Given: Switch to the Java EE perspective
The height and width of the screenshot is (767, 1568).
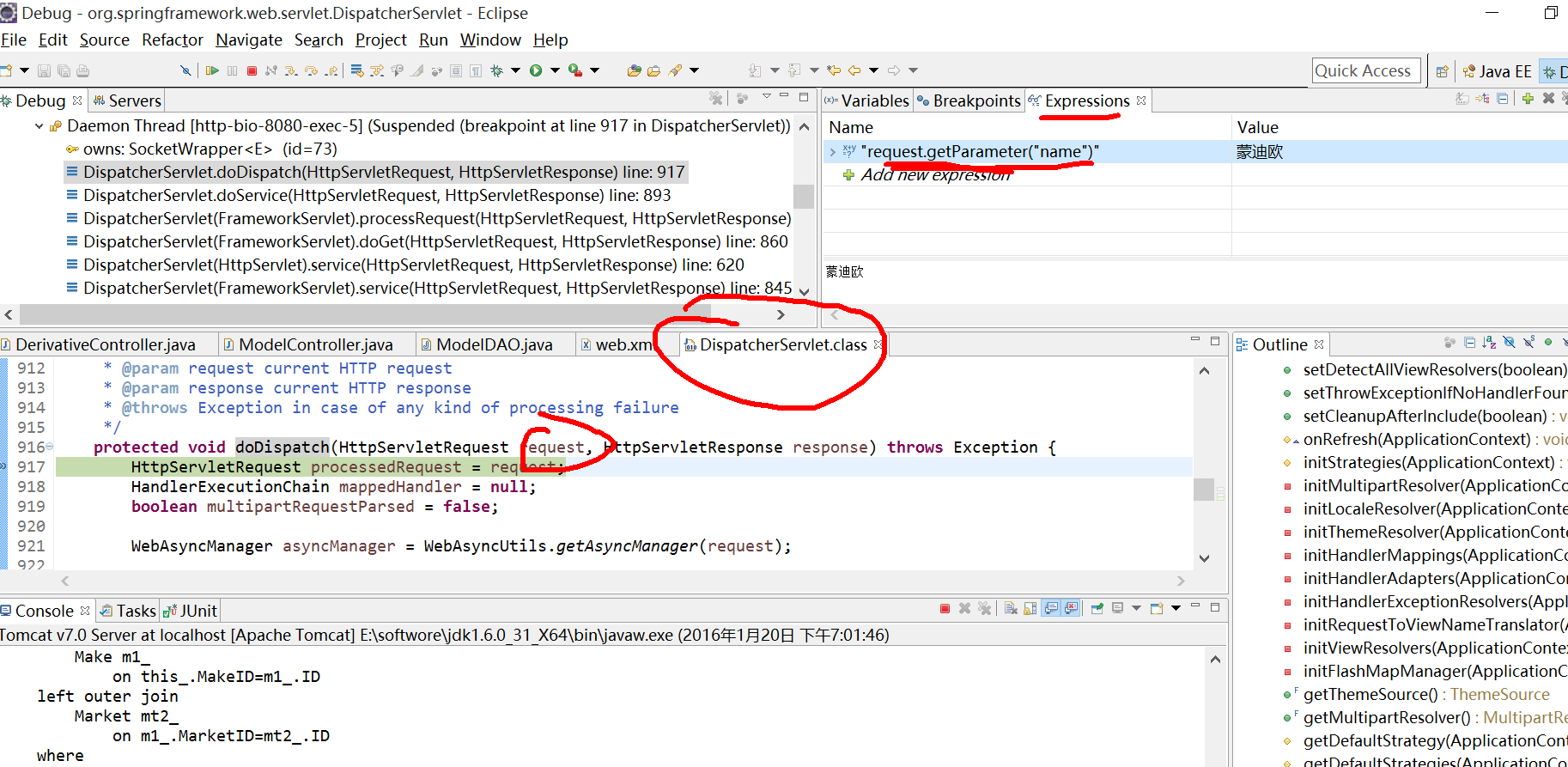Looking at the screenshot, I should pos(1497,71).
